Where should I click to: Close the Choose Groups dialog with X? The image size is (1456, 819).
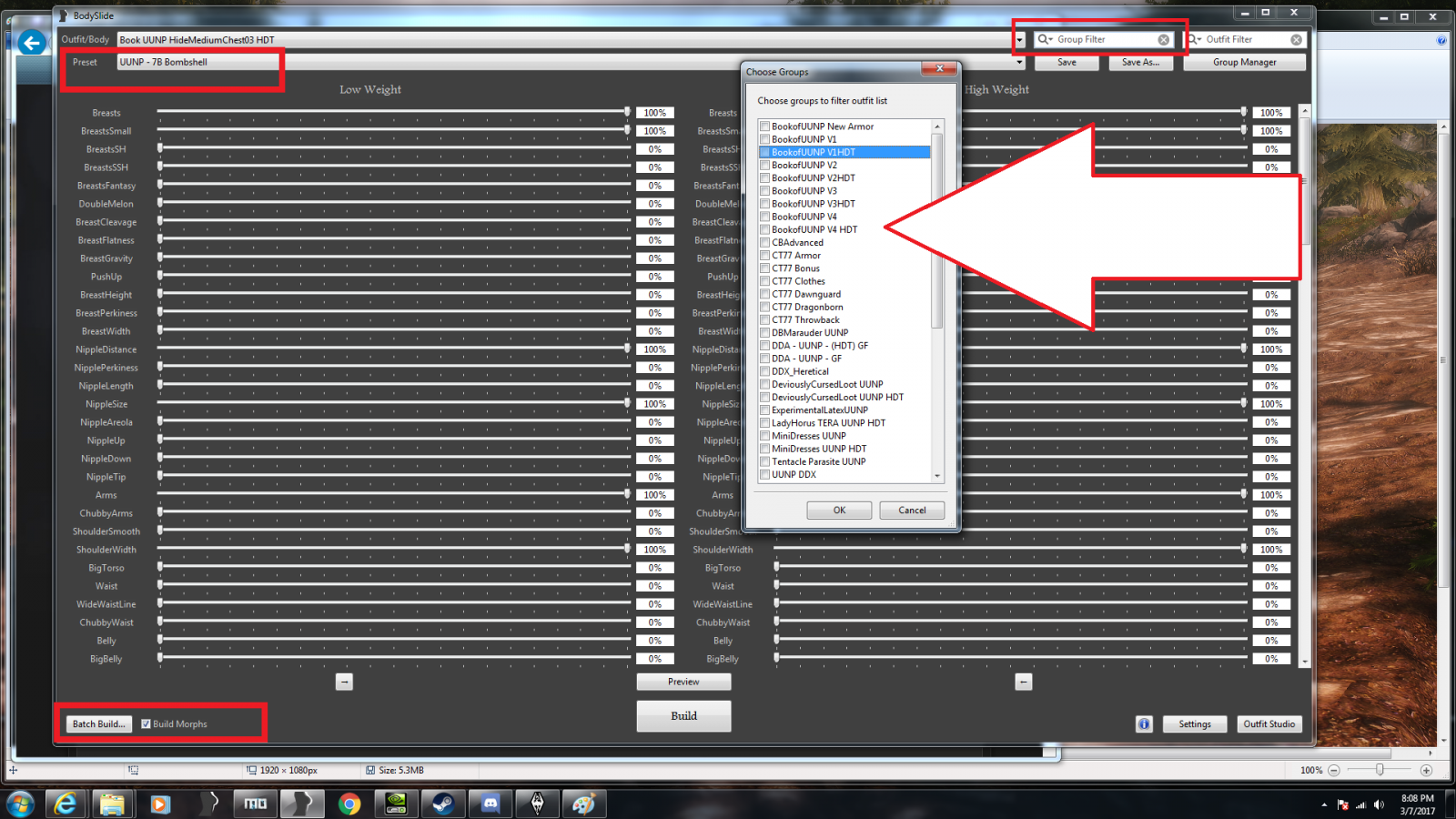coord(939,68)
